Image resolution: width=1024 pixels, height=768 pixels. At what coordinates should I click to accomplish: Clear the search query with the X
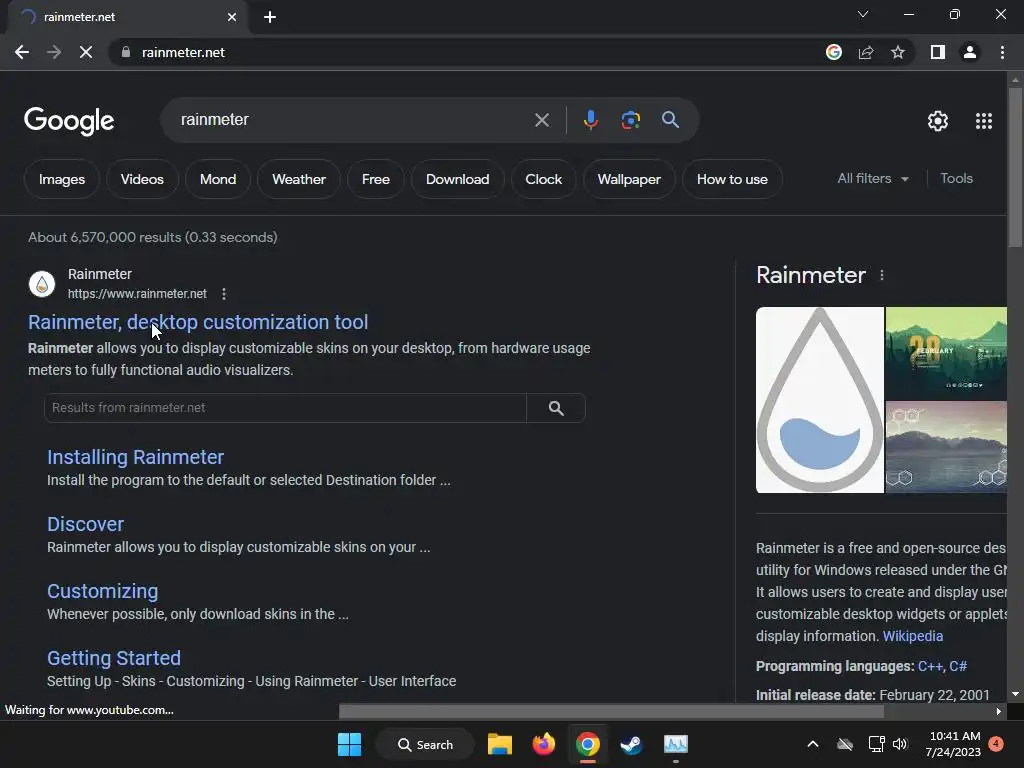(x=541, y=120)
